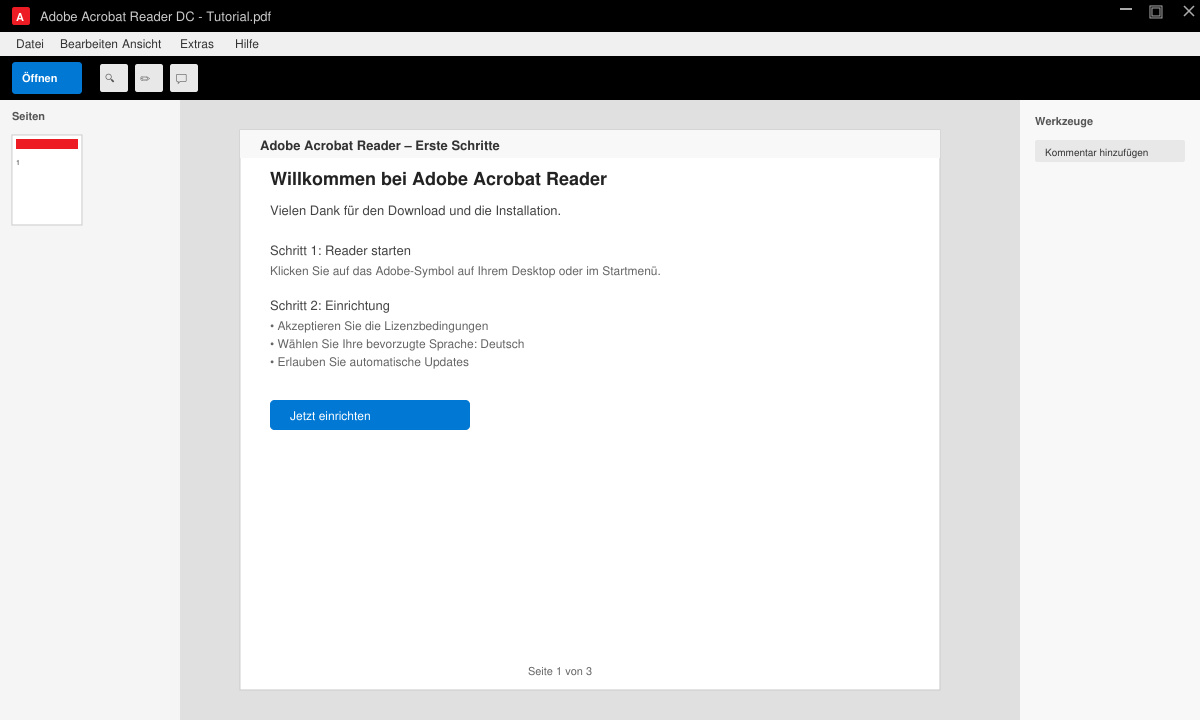Screen dimensions: 1200x720
Task: Click the Klicken Sie auf das Adobe-Symbol sentence
Action: [x=465, y=271]
